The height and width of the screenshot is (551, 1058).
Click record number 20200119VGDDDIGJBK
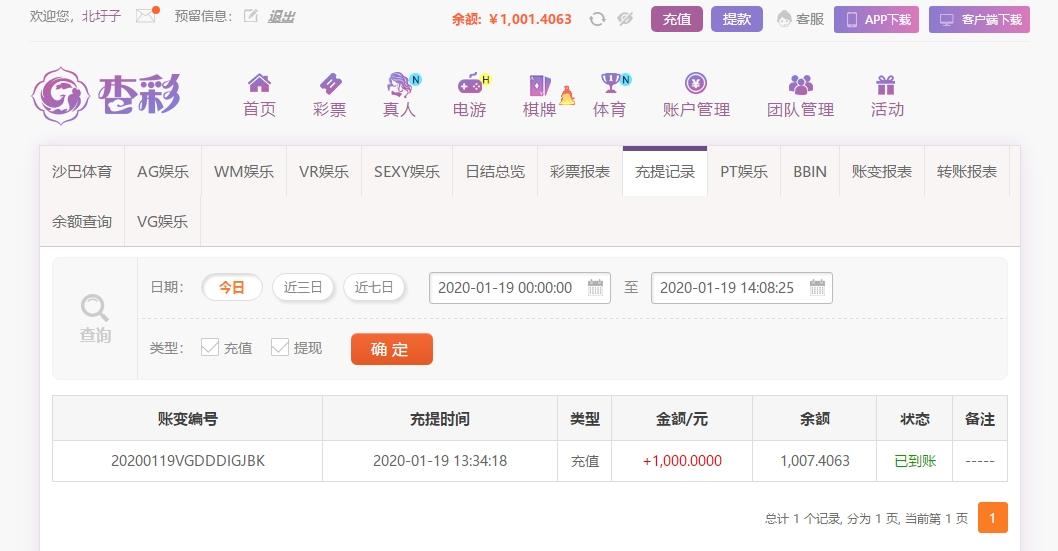tap(188, 461)
